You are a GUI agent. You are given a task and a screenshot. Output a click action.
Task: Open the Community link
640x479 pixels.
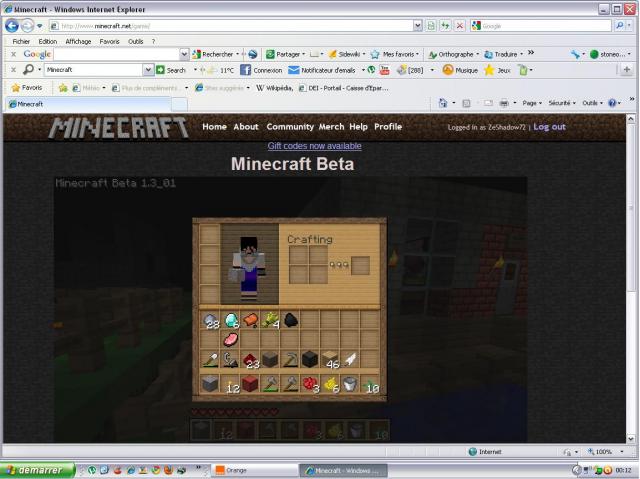[x=290, y=127]
